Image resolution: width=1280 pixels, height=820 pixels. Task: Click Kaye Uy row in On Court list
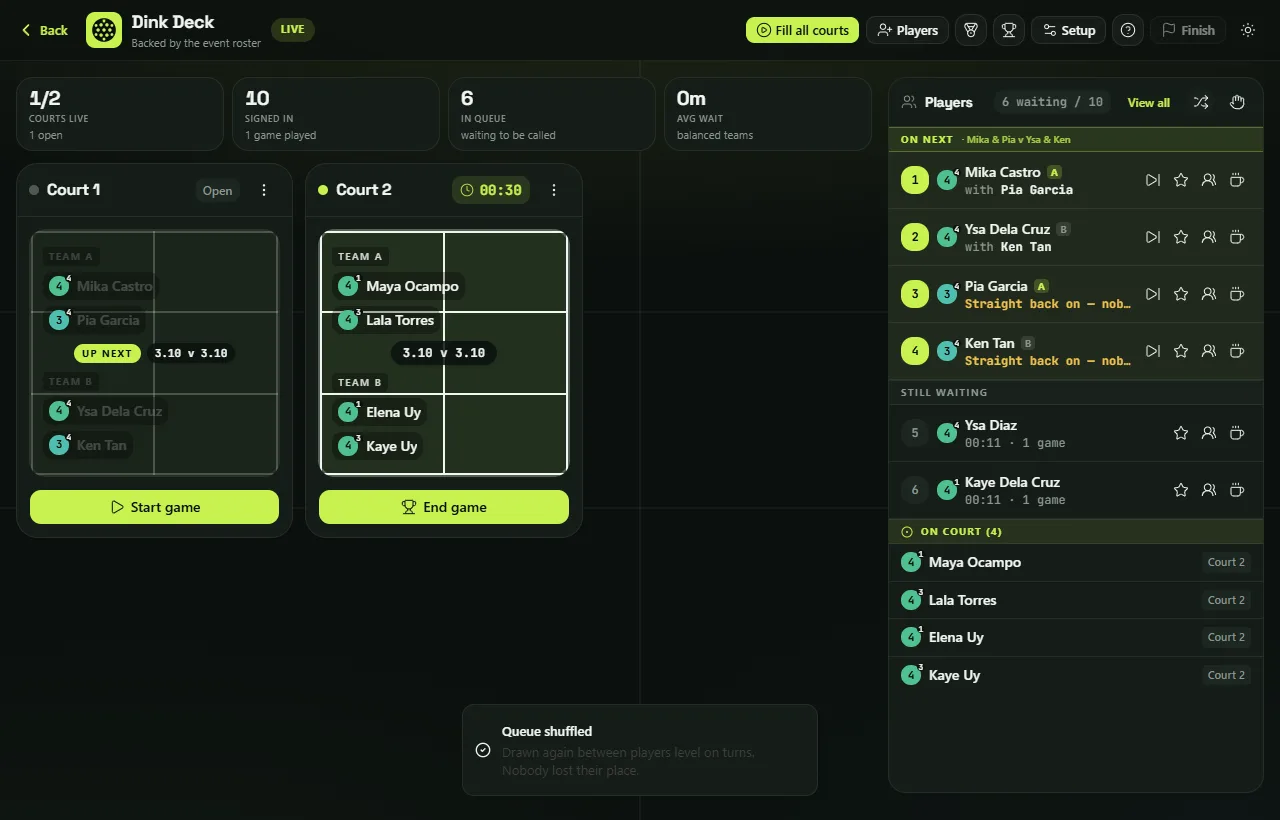[1075, 675]
